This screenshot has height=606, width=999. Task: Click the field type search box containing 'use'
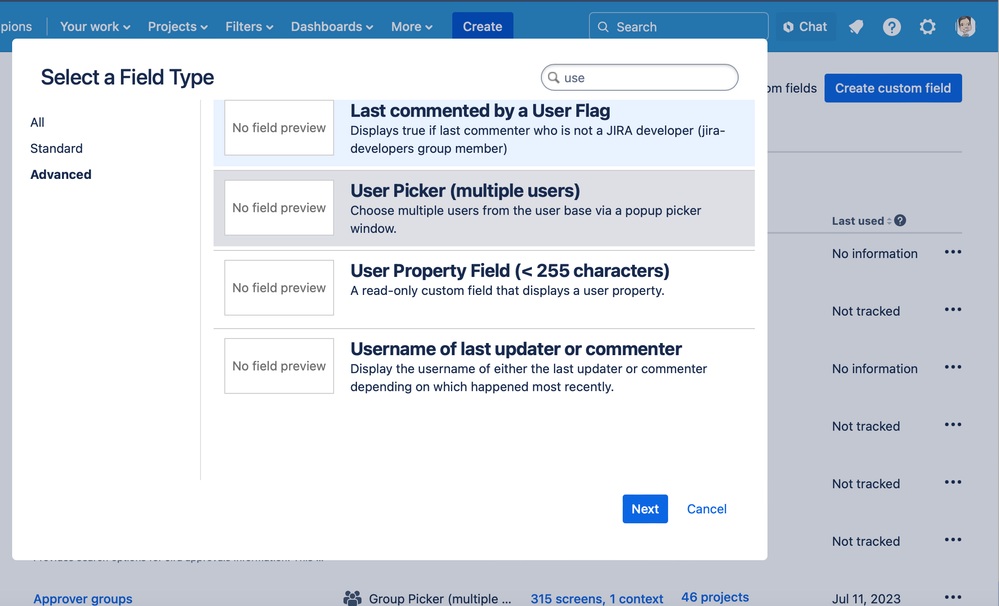click(x=639, y=78)
